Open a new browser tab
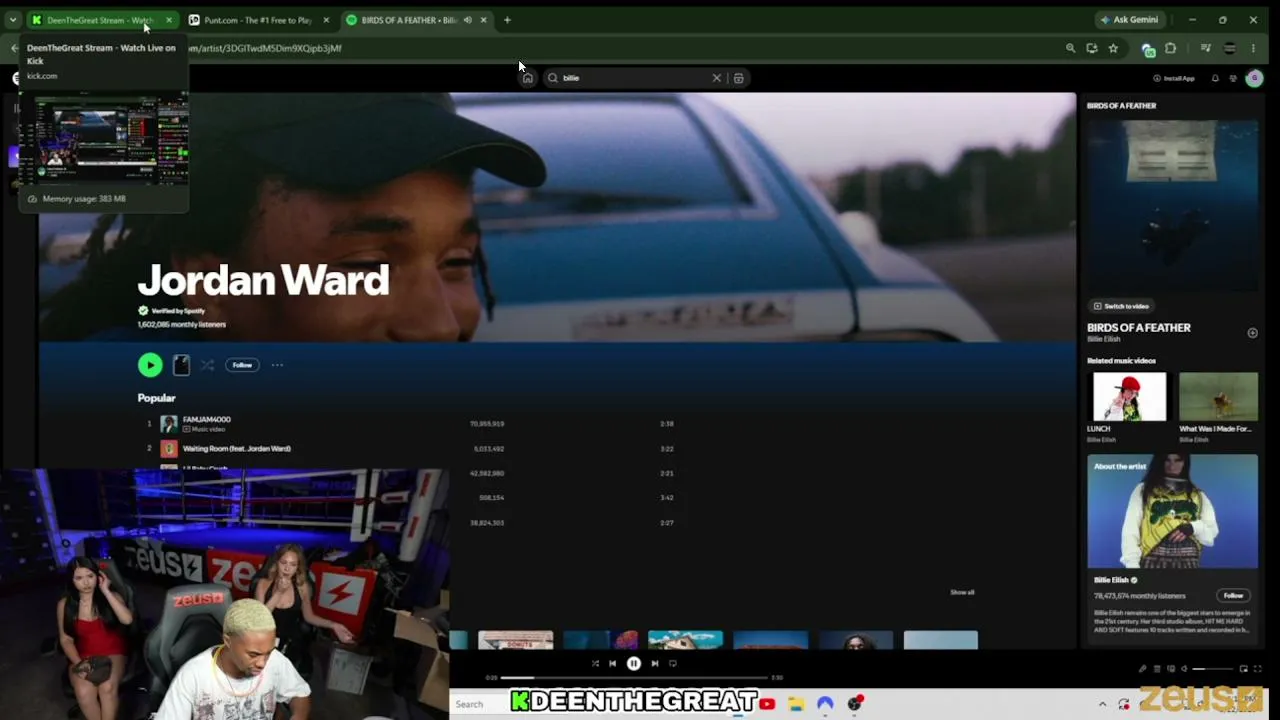 [507, 20]
